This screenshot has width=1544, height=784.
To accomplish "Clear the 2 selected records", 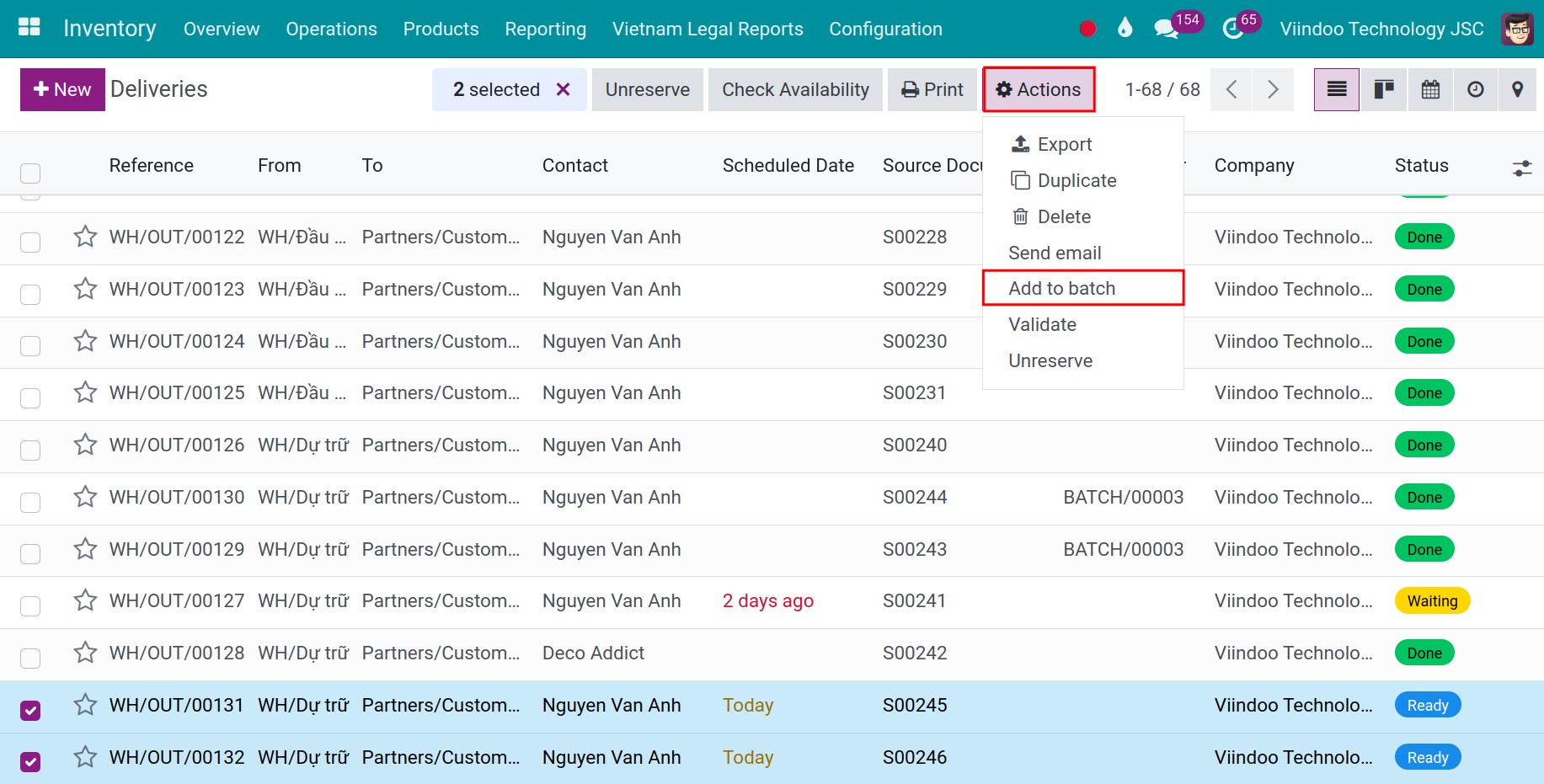I will pos(564,89).
